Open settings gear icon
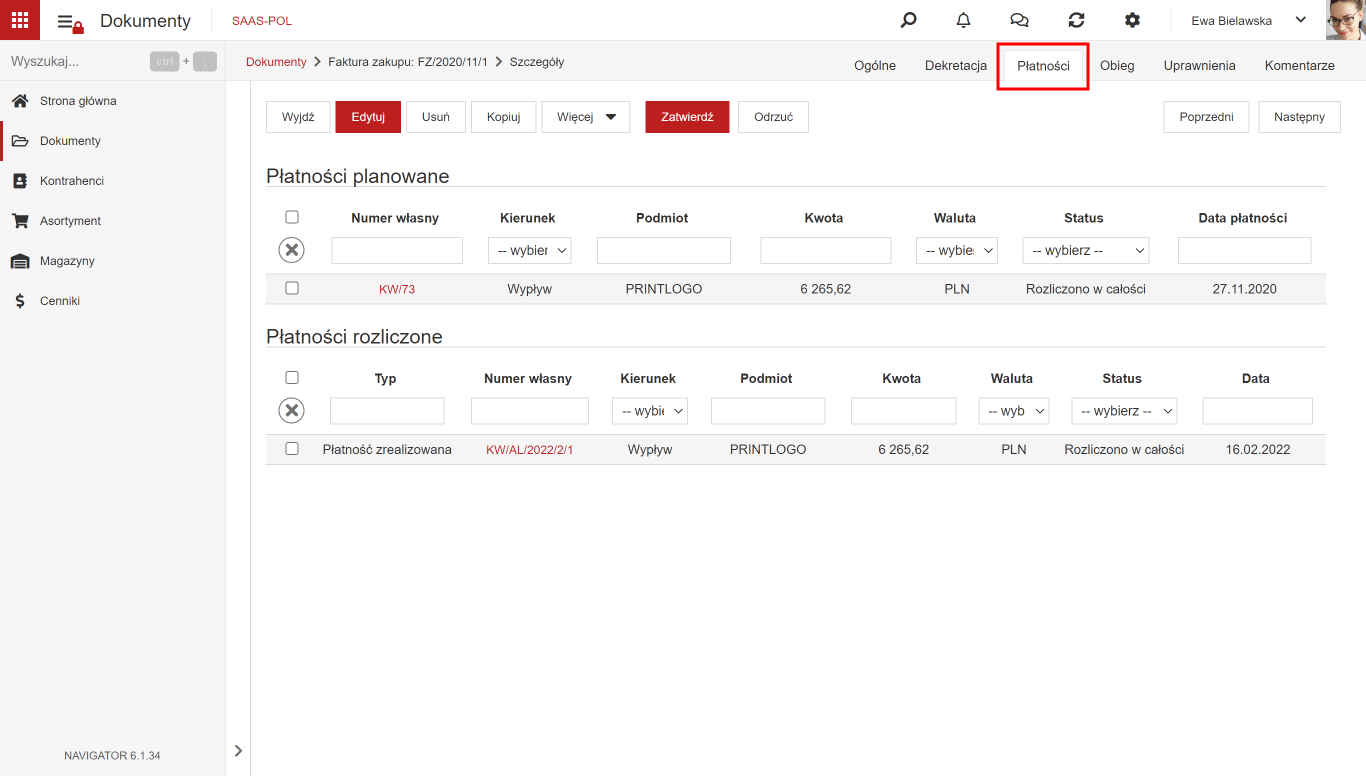The width and height of the screenshot is (1366, 776). pos(1132,20)
